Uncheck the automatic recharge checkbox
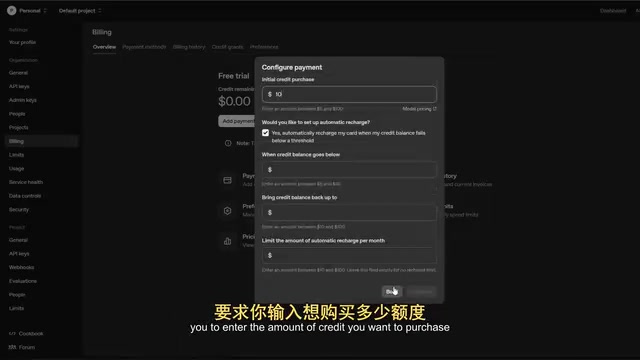The image size is (640, 360). [265, 133]
